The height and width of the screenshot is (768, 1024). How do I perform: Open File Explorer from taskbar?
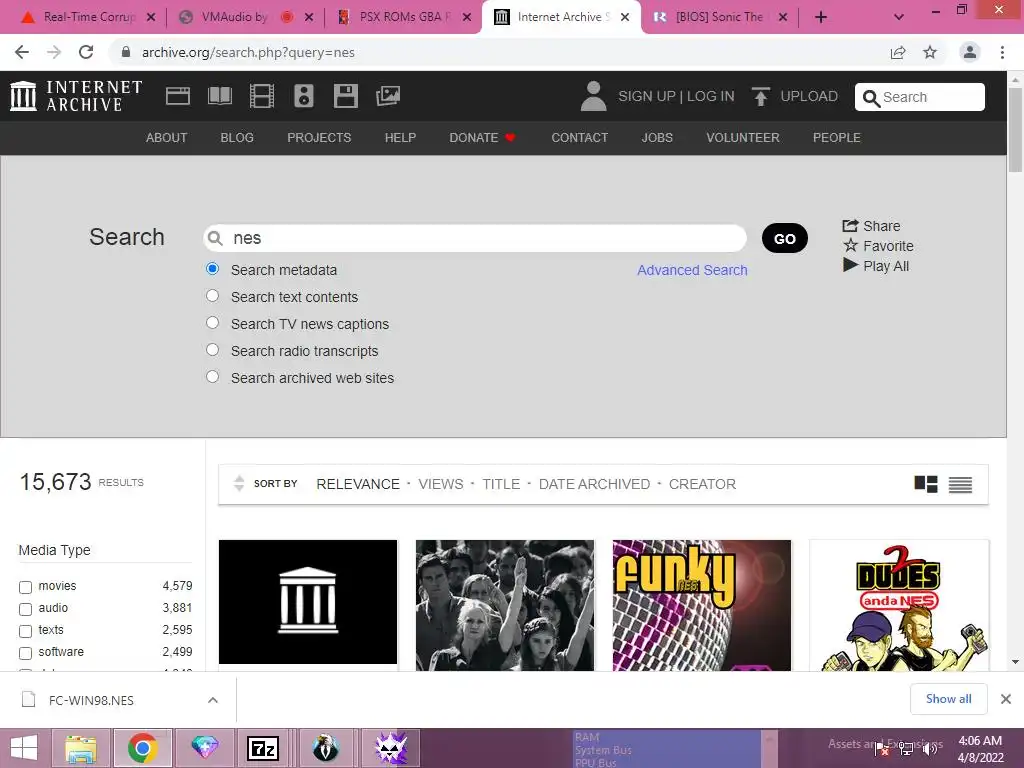tap(81, 748)
